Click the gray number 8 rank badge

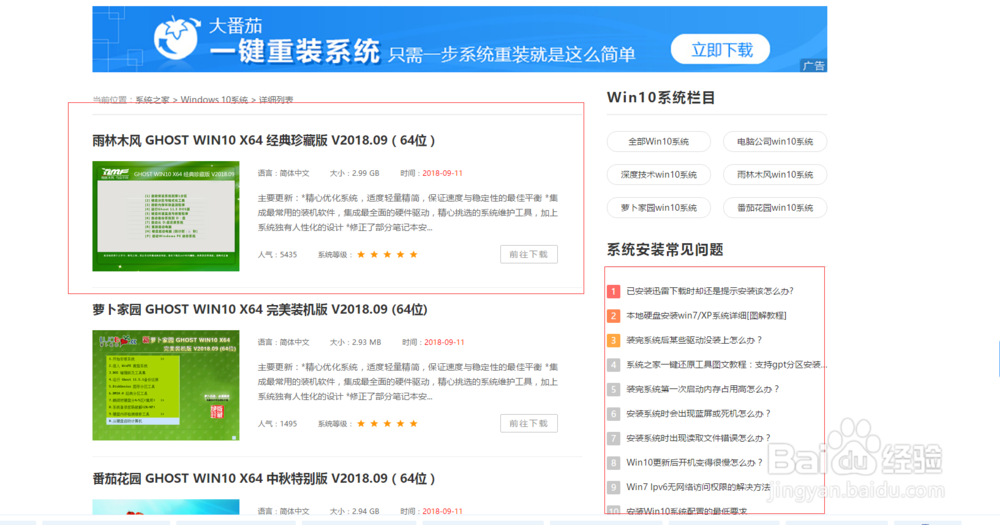[614, 463]
